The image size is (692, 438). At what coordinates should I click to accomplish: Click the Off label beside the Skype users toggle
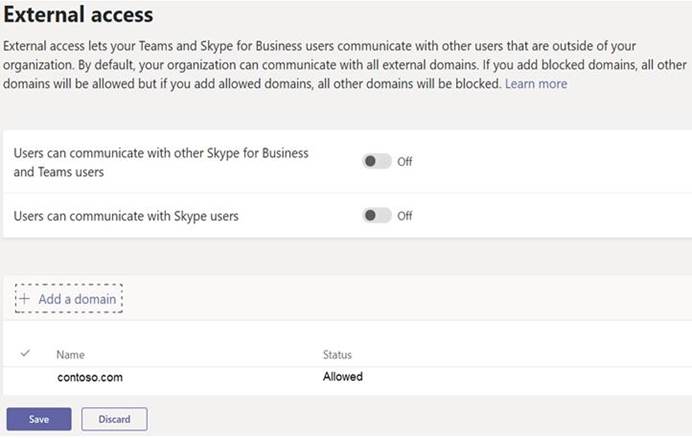(405, 216)
